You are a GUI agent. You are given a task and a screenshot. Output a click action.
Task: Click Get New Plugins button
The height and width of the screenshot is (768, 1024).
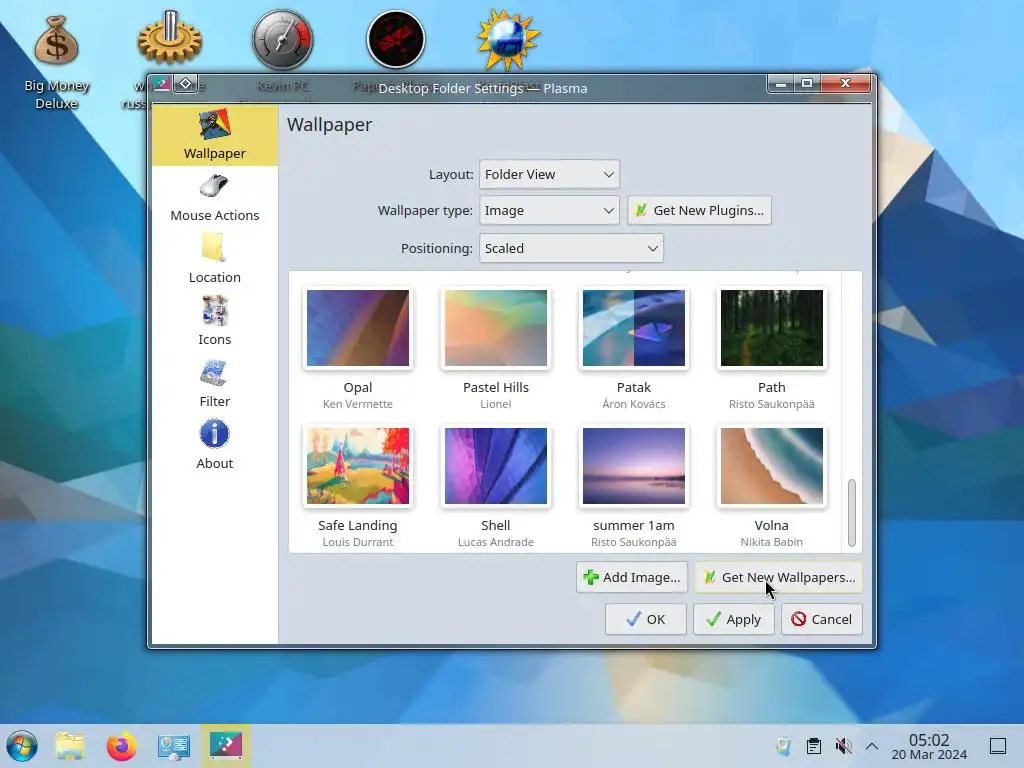point(699,210)
